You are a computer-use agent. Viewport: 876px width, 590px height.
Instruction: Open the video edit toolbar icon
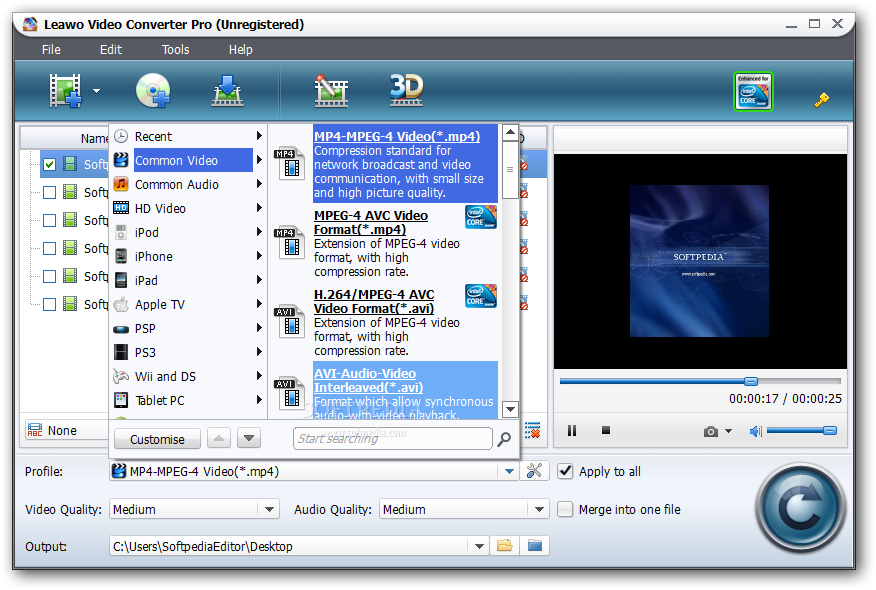click(331, 90)
